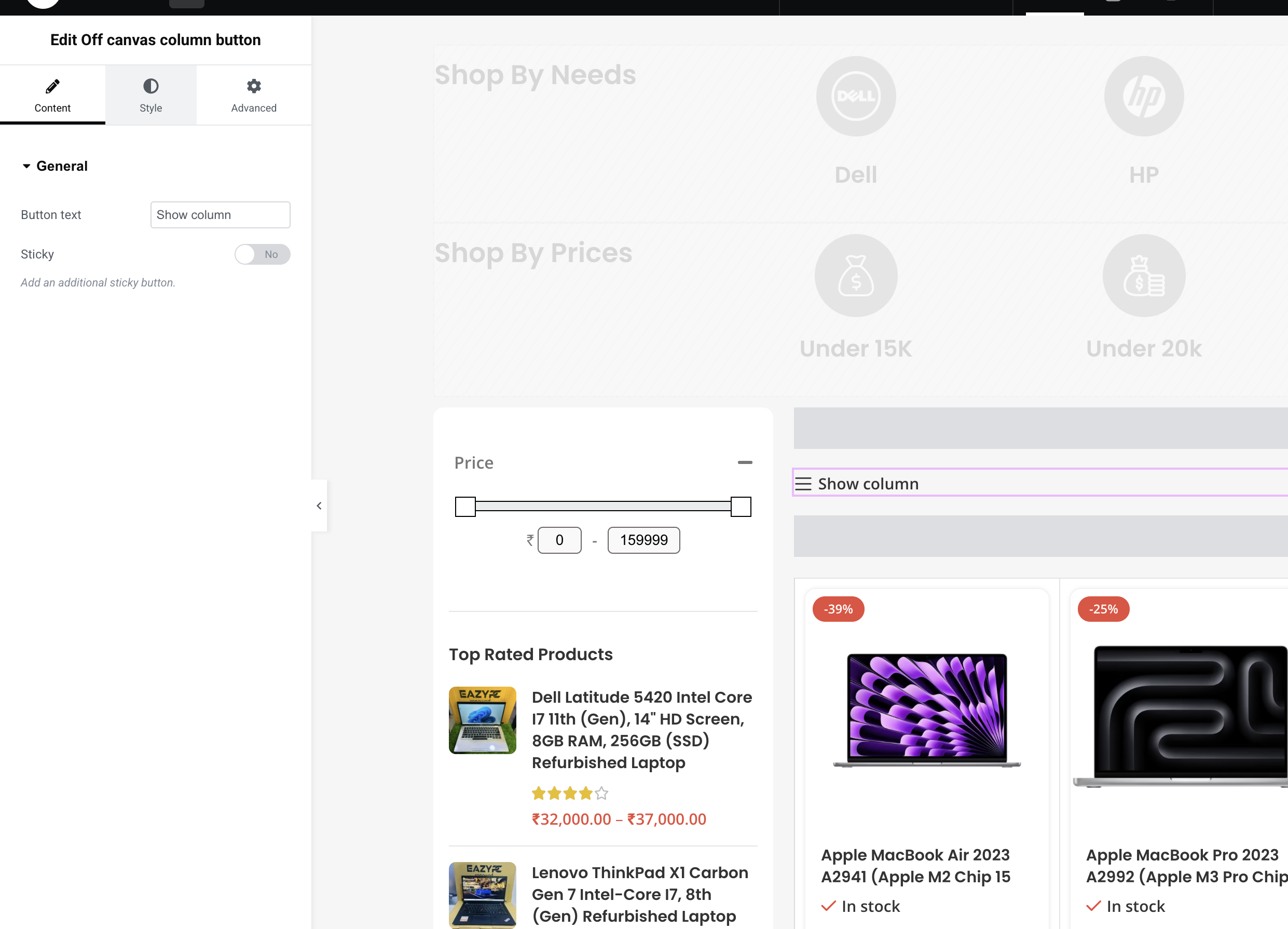Open the Advanced tab
The width and height of the screenshot is (1288, 929).
[253, 107]
